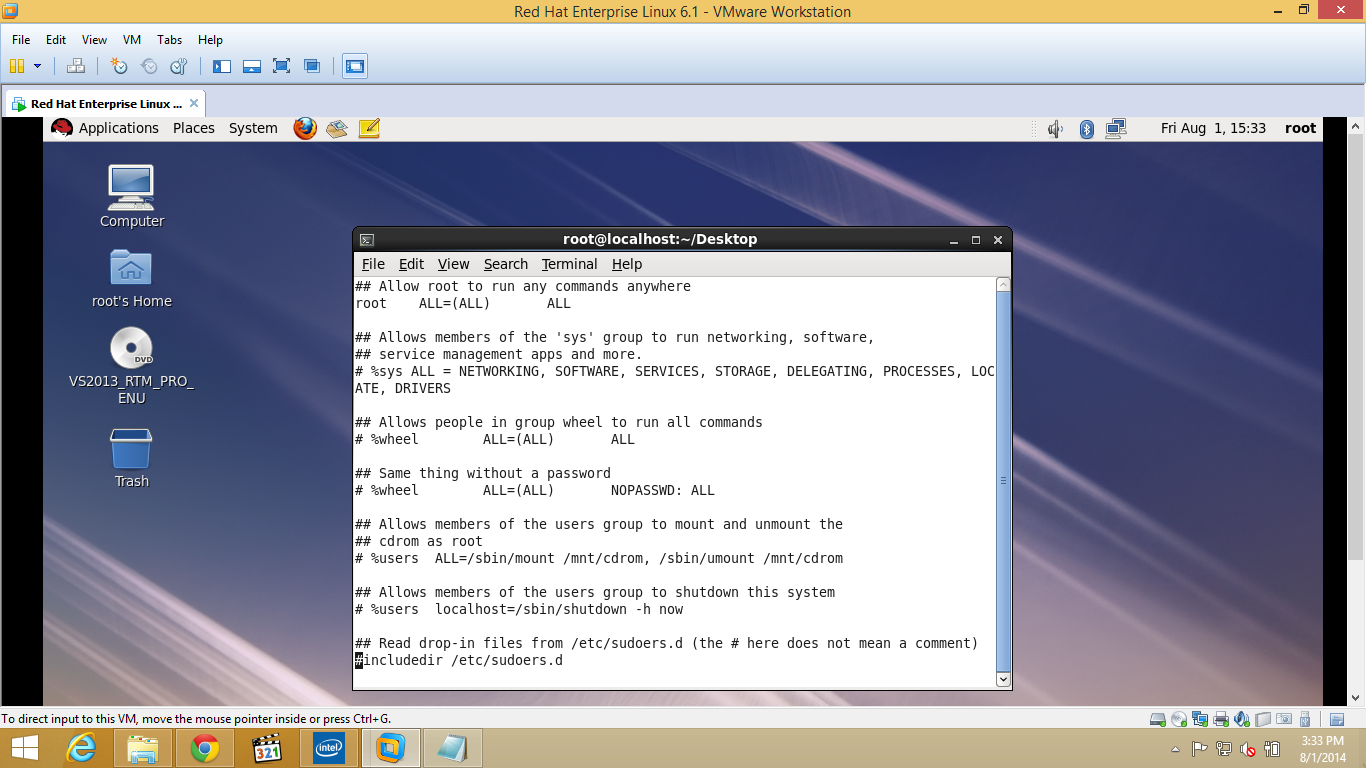Screen dimensions: 1366x768
Task: Launch the mail client icon in GNOME panel
Action: (x=337, y=128)
